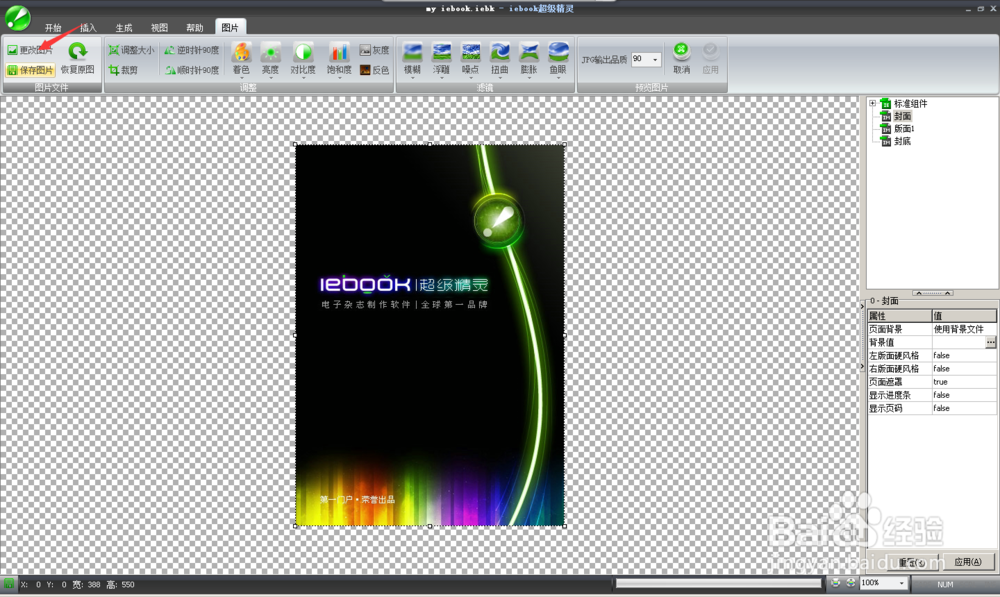Expand the 着色 dropdown arrow
The width and height of the screenshot is (1000, 597).
241,78
